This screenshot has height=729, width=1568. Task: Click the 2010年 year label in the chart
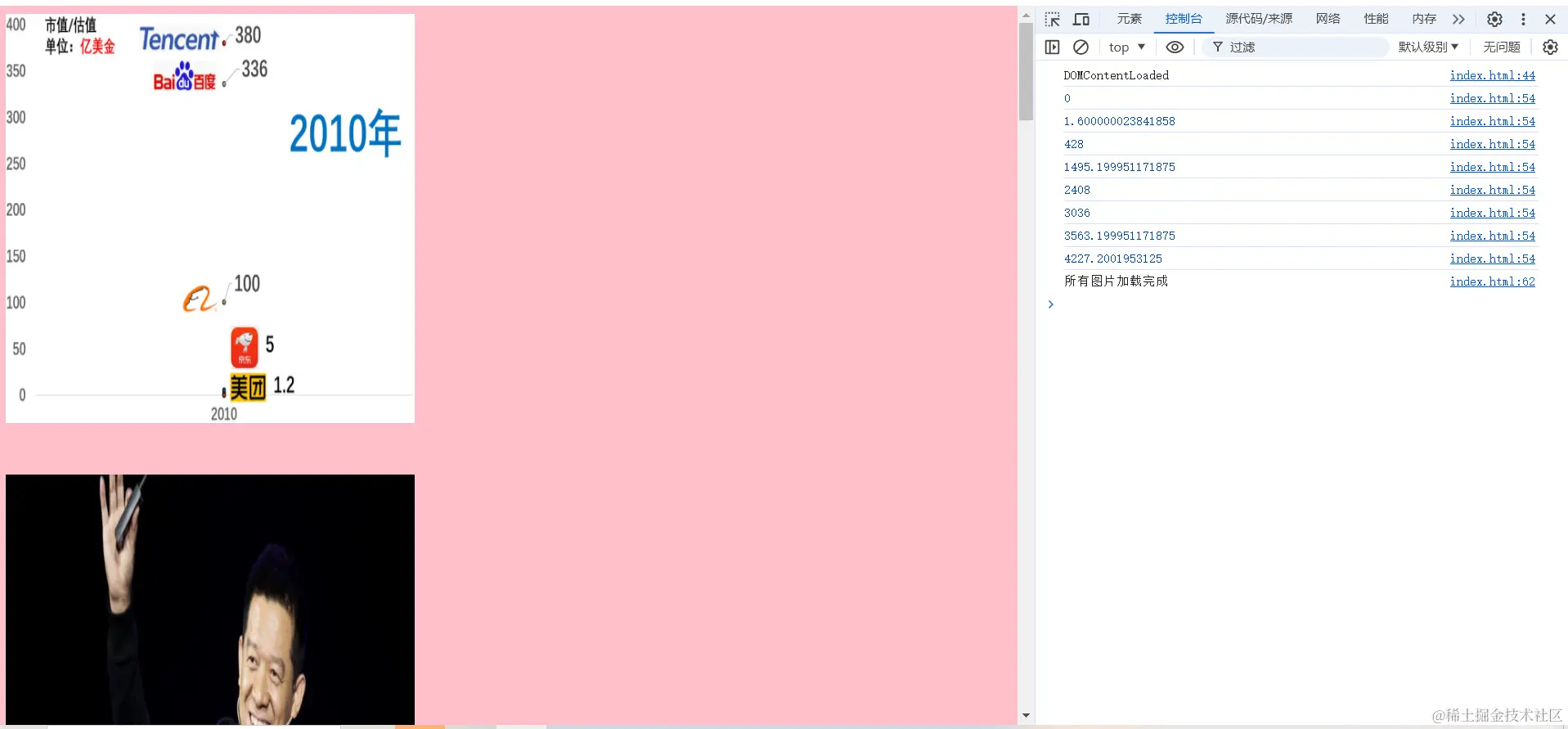click(x=345, y=133)
